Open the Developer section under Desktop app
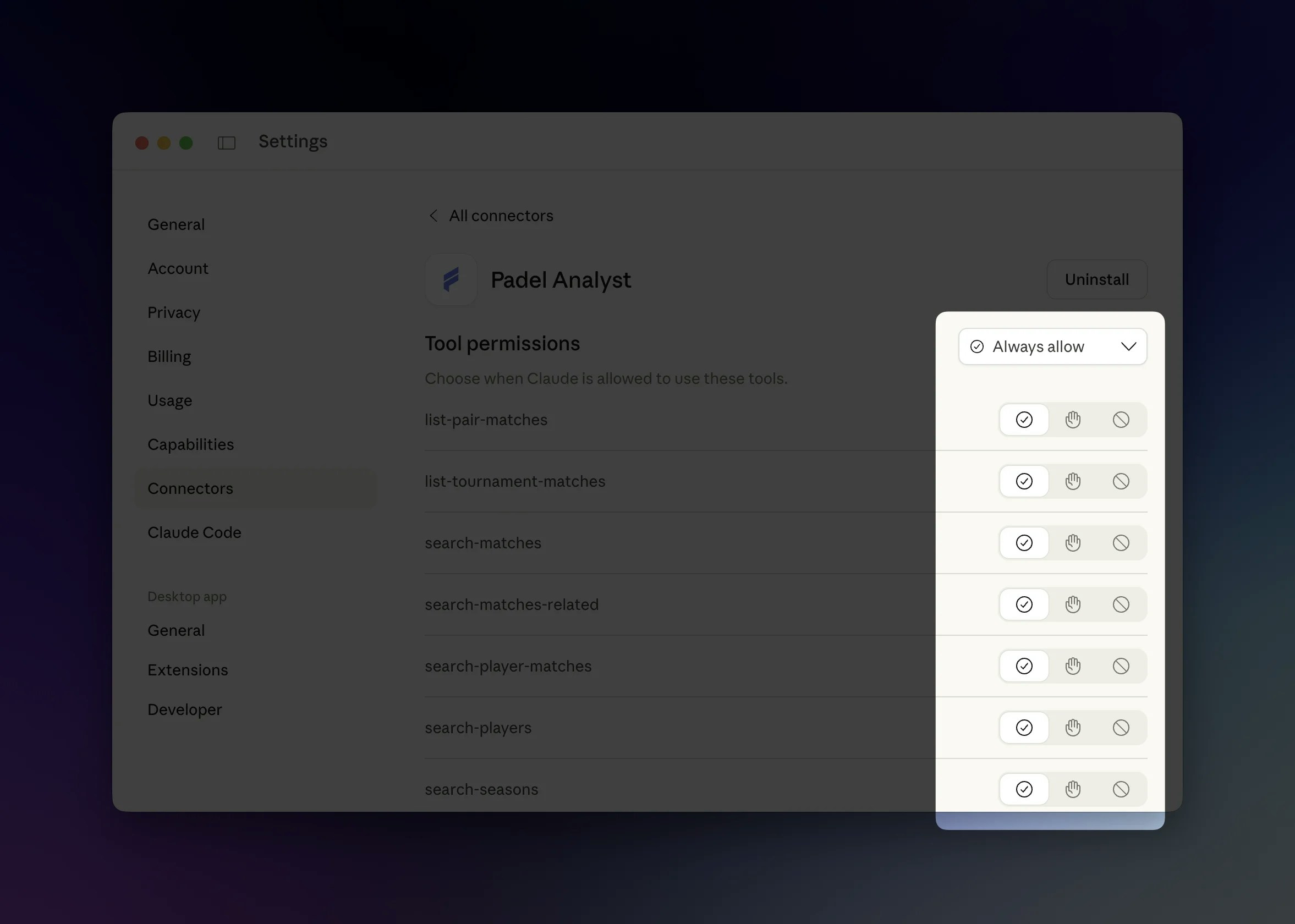The height and width of the screenshot is (924, 1295). 184,709
